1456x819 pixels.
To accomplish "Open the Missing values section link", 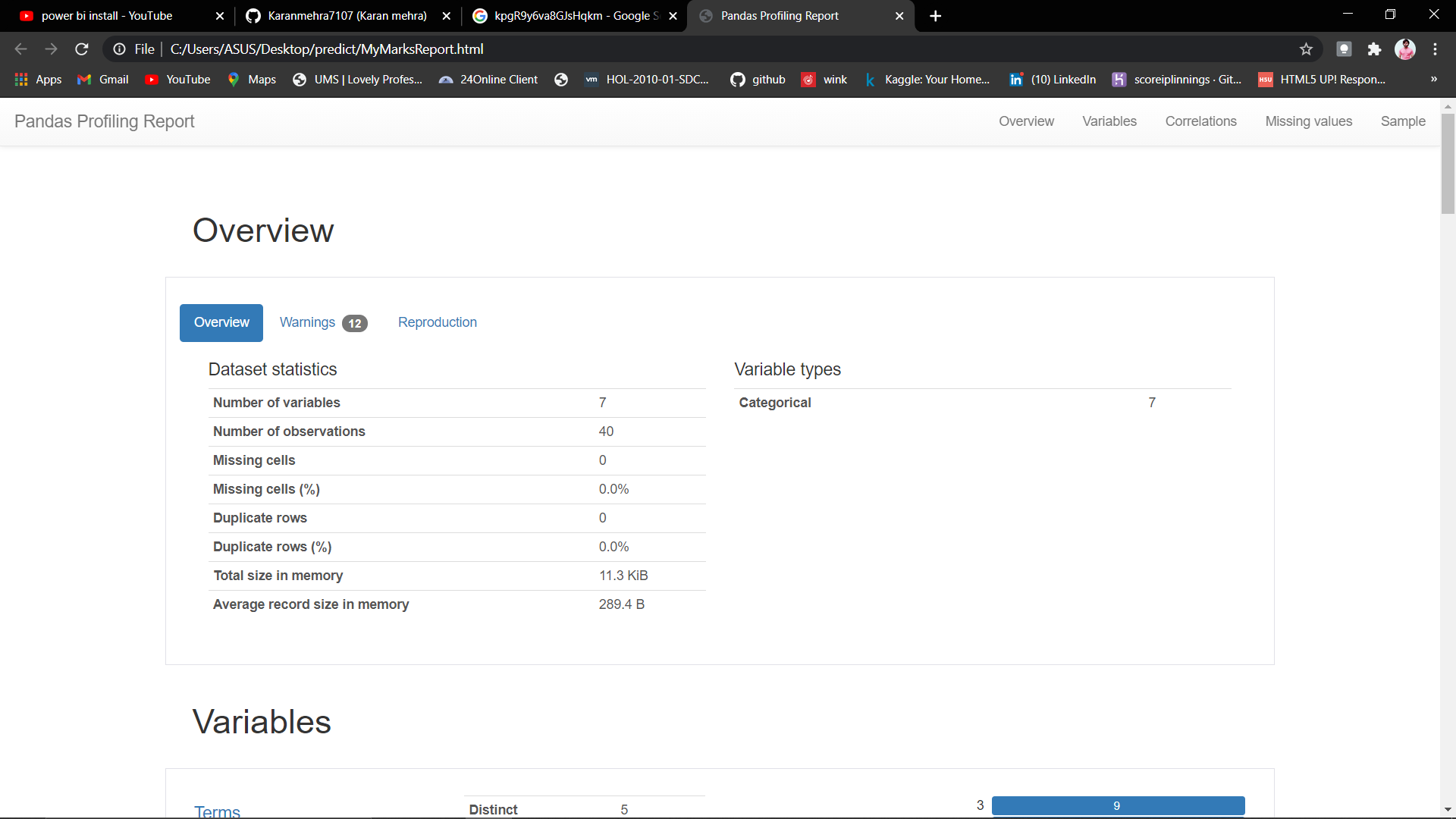I will pos(1309,121).
